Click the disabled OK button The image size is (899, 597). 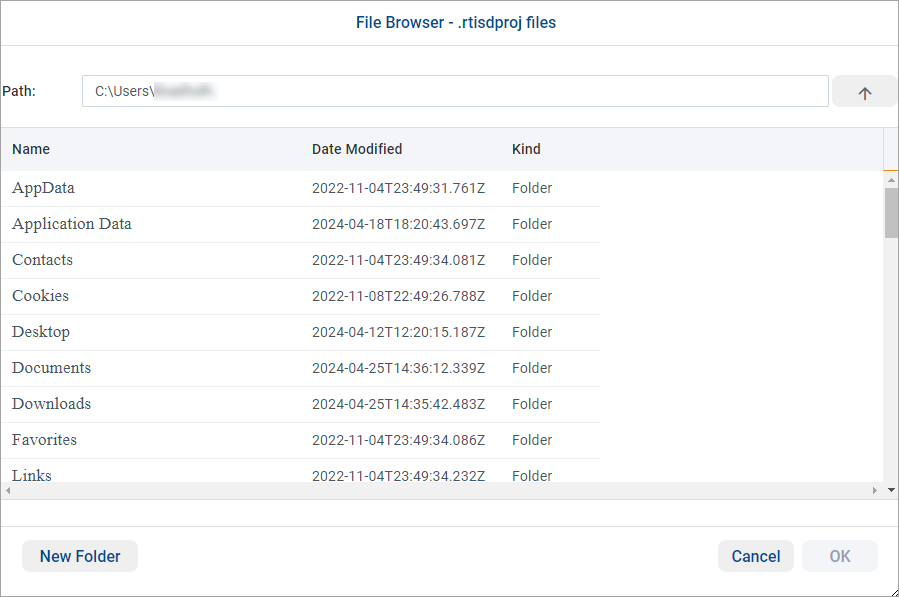839,556
